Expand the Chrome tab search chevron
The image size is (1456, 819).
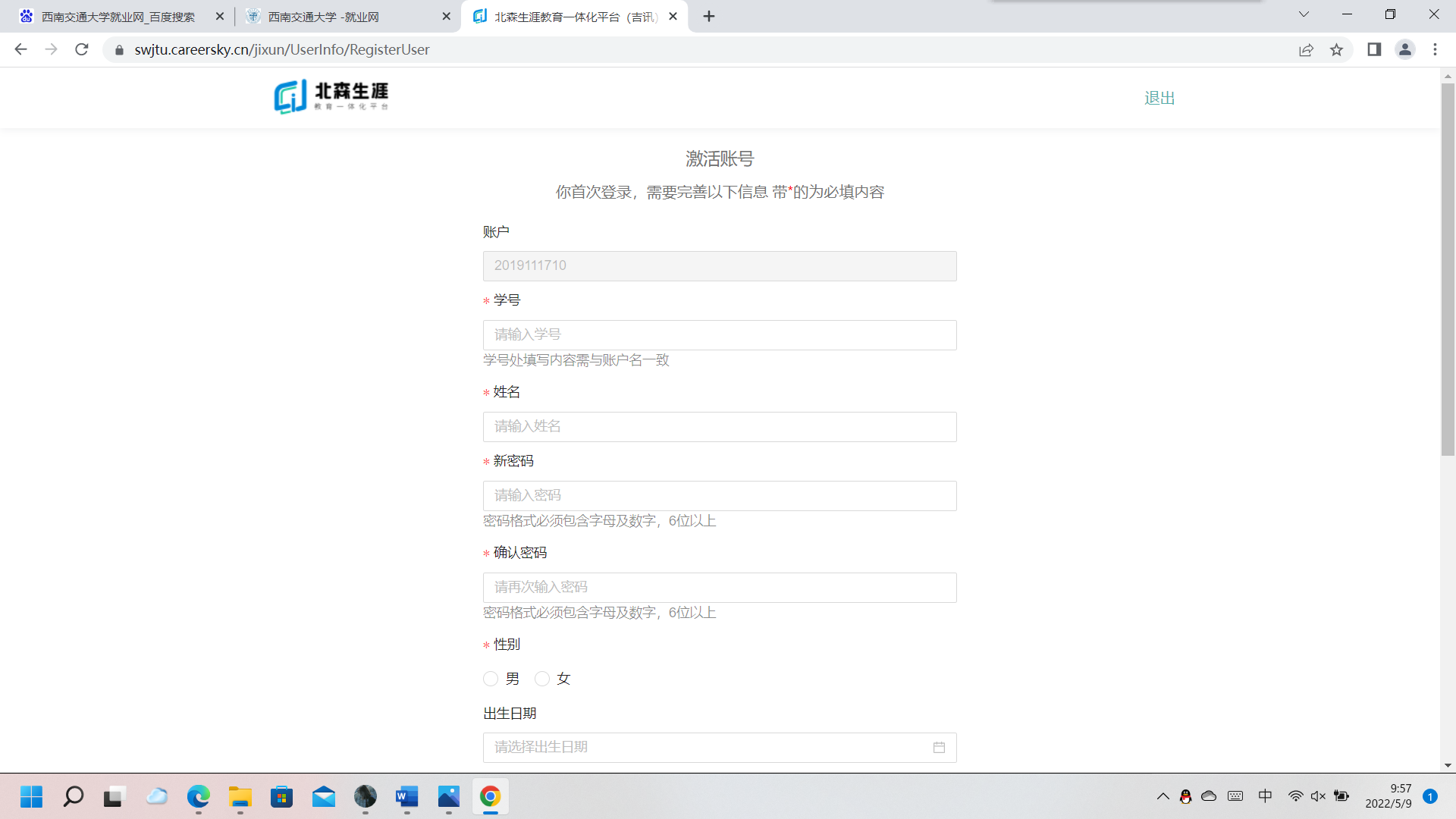click(1304, 14)
